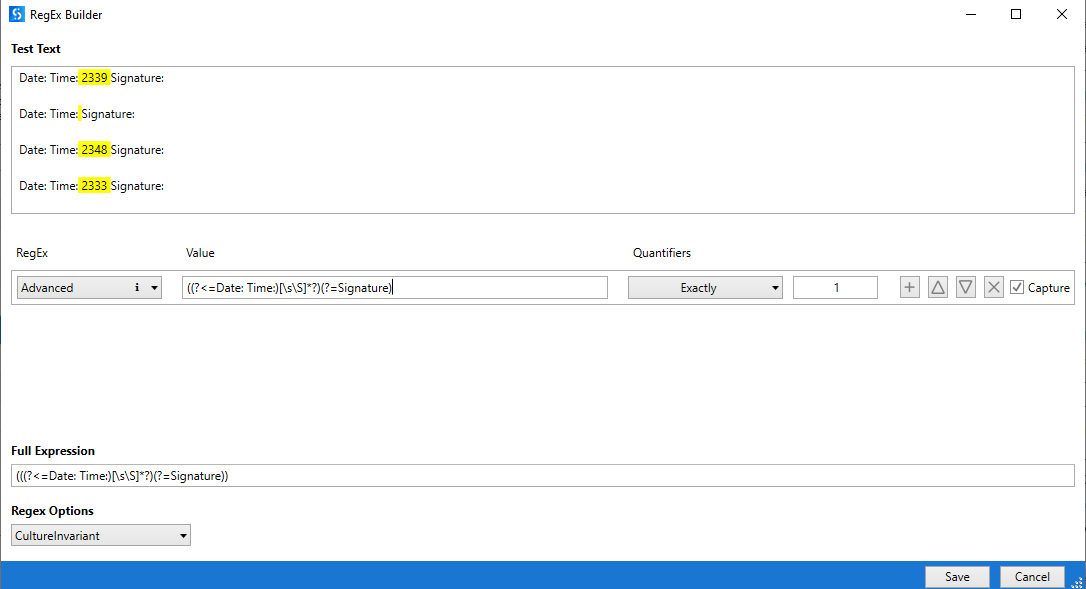Image resolution: width=1086 pixels, height=589 pixels.
Task: Open the Exactly quantifier dropdown
Action: coord(705,287)
